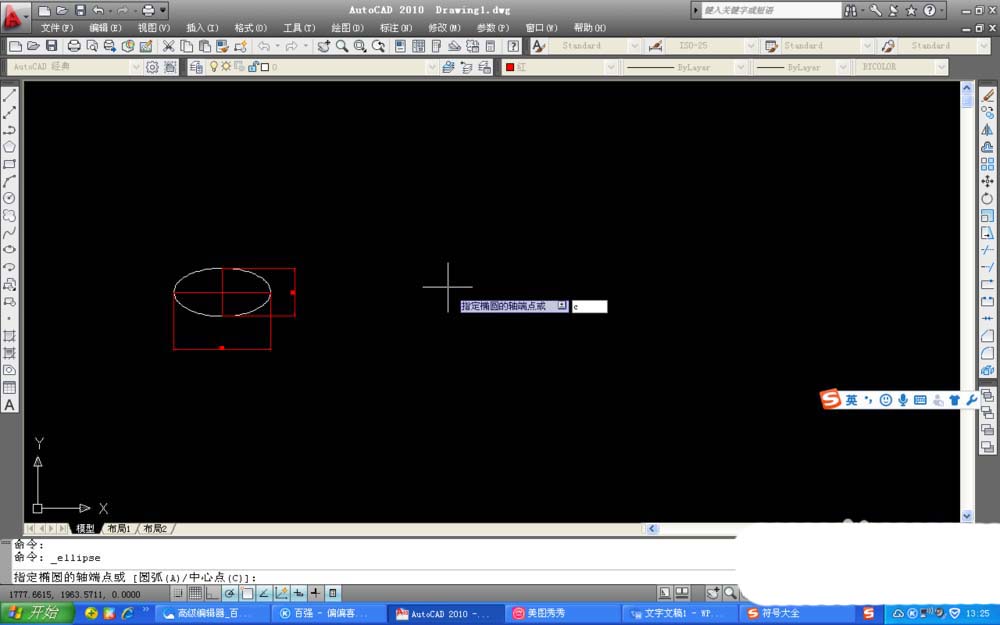Switch to the 布局1 layout tab
Image resolution: width=1000 pixels, height=625 pixels.
pos(119,529)
